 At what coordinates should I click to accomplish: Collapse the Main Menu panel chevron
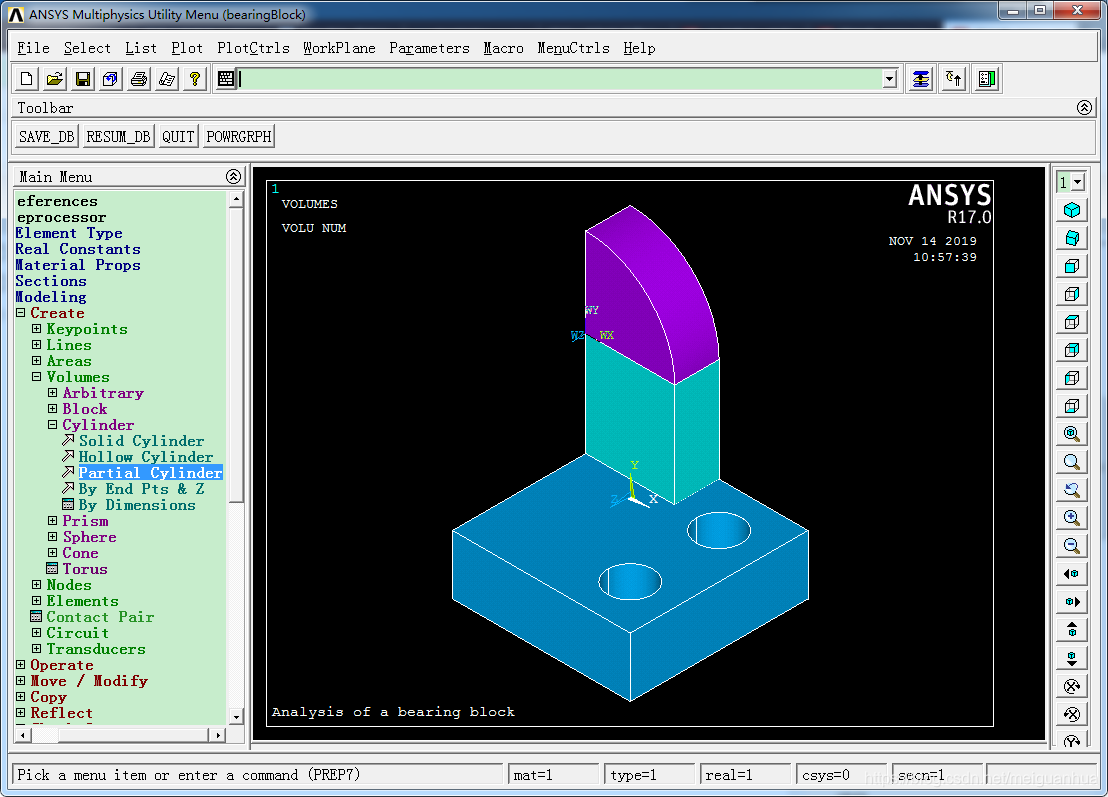233,177
